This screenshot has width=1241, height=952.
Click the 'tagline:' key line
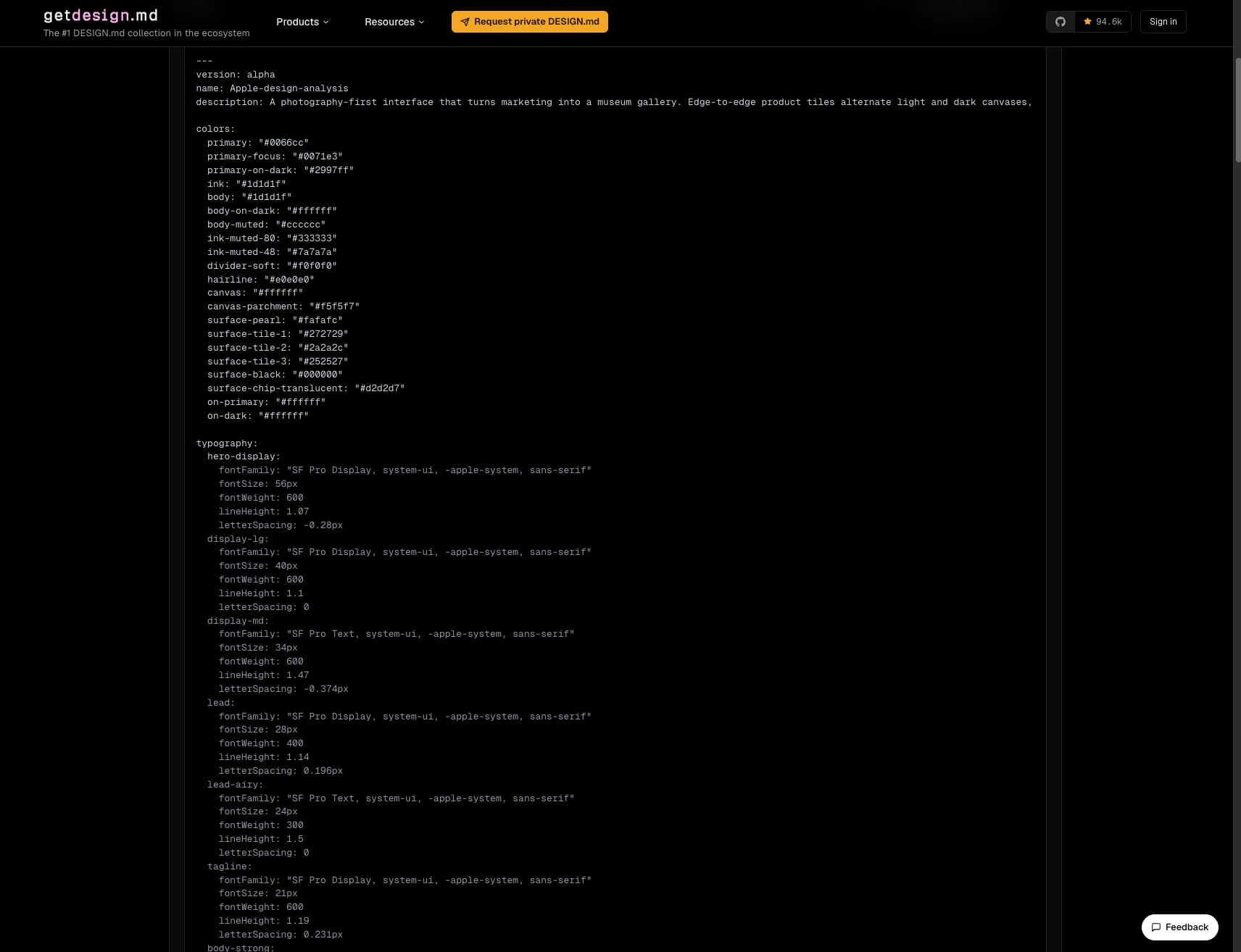[x=230, y=867]
